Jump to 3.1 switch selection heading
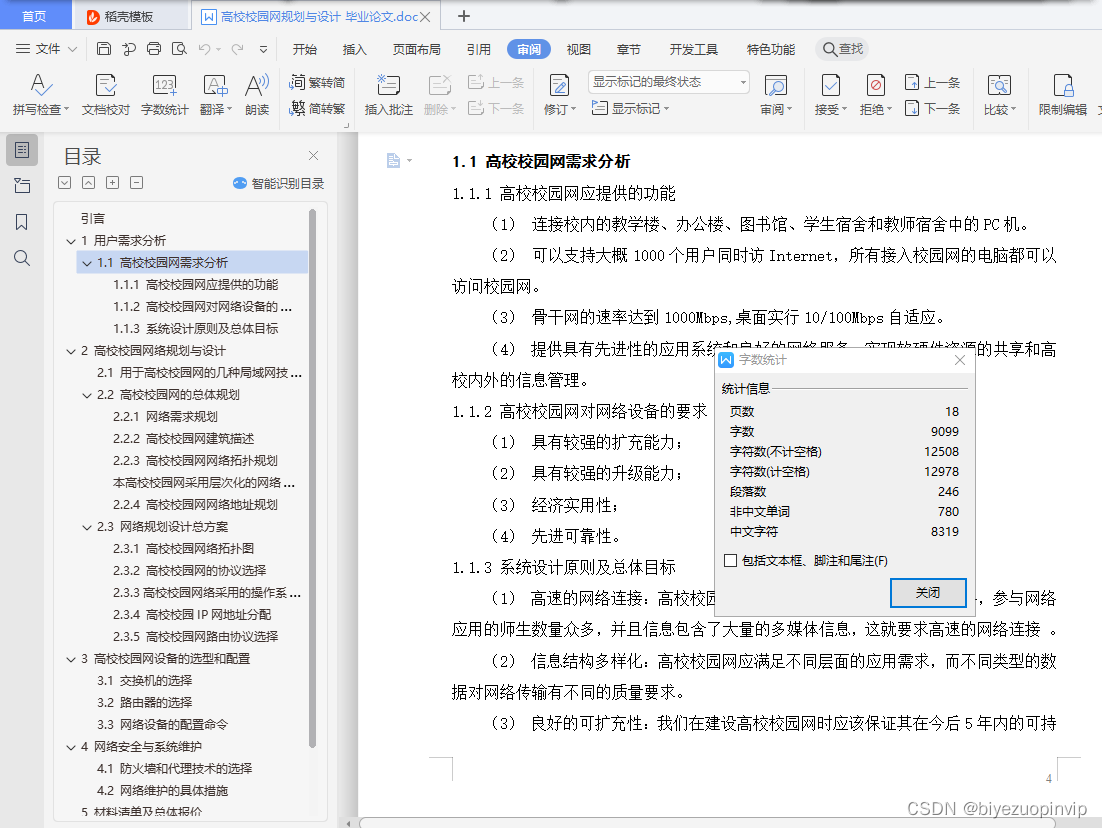Screen dimensions: 1102x828 [x=144, y=680]
